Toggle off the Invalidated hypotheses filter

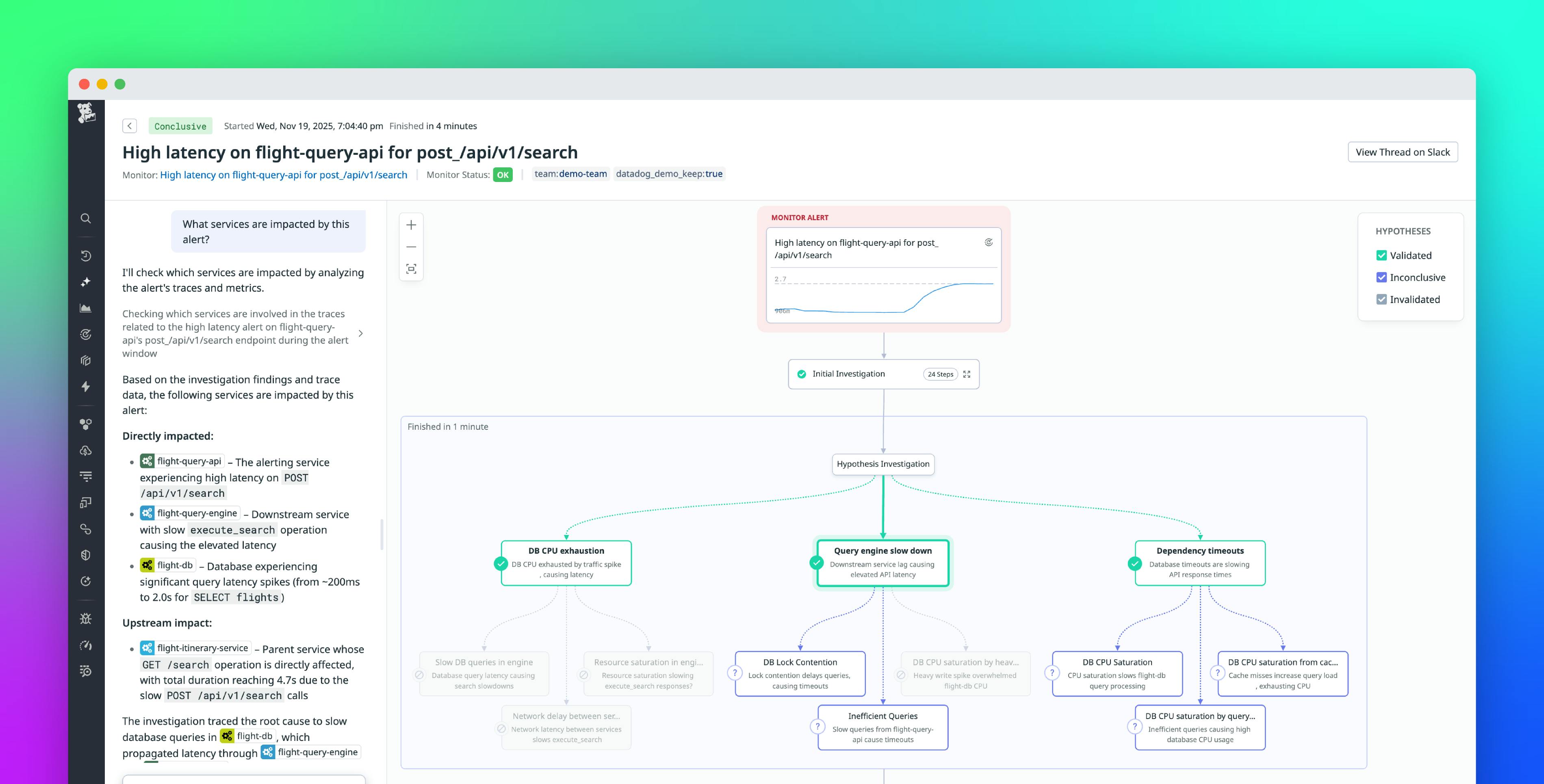[x=1381, y=299]
